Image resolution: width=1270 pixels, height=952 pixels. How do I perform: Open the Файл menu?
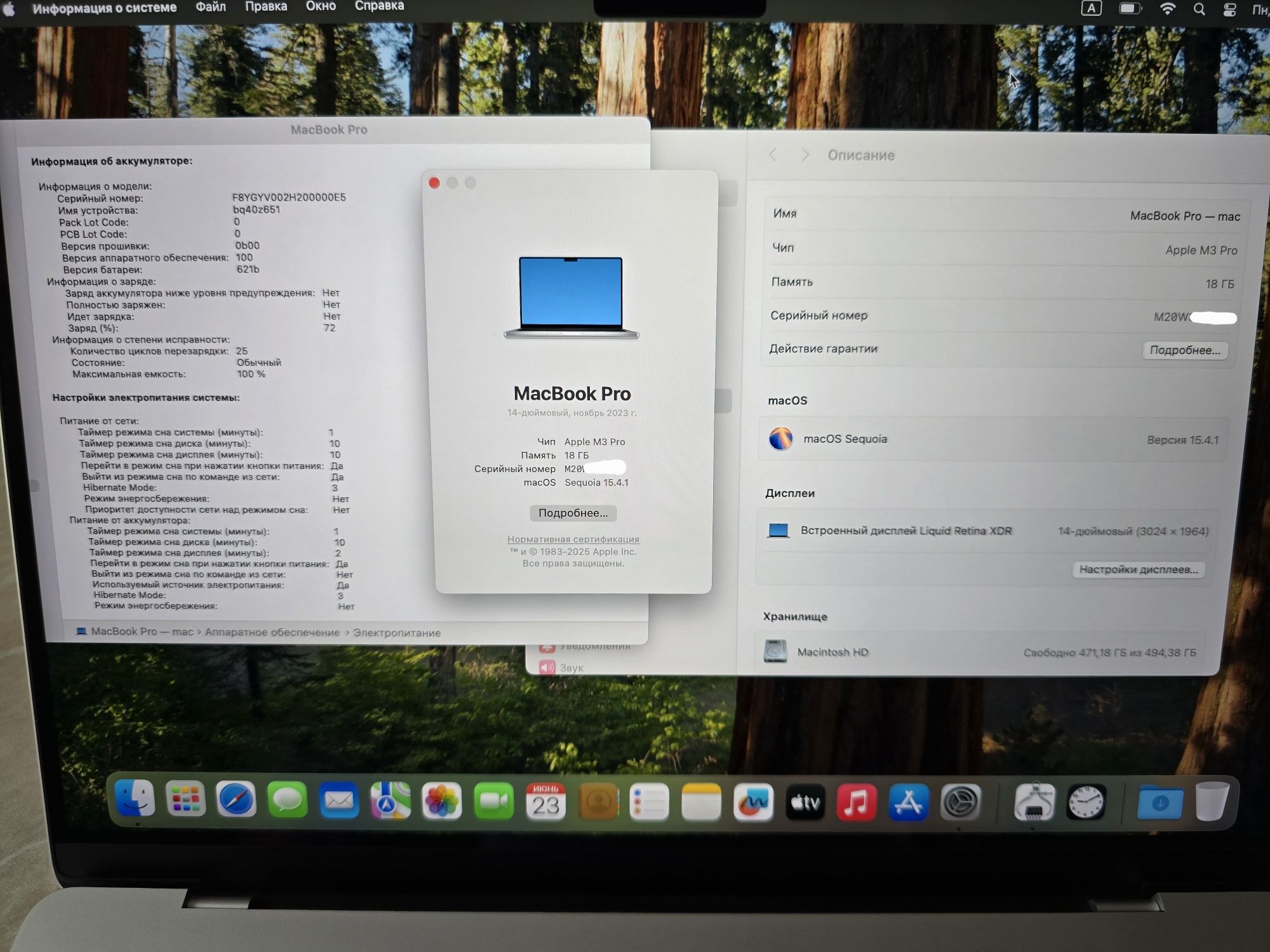(210, 6)
